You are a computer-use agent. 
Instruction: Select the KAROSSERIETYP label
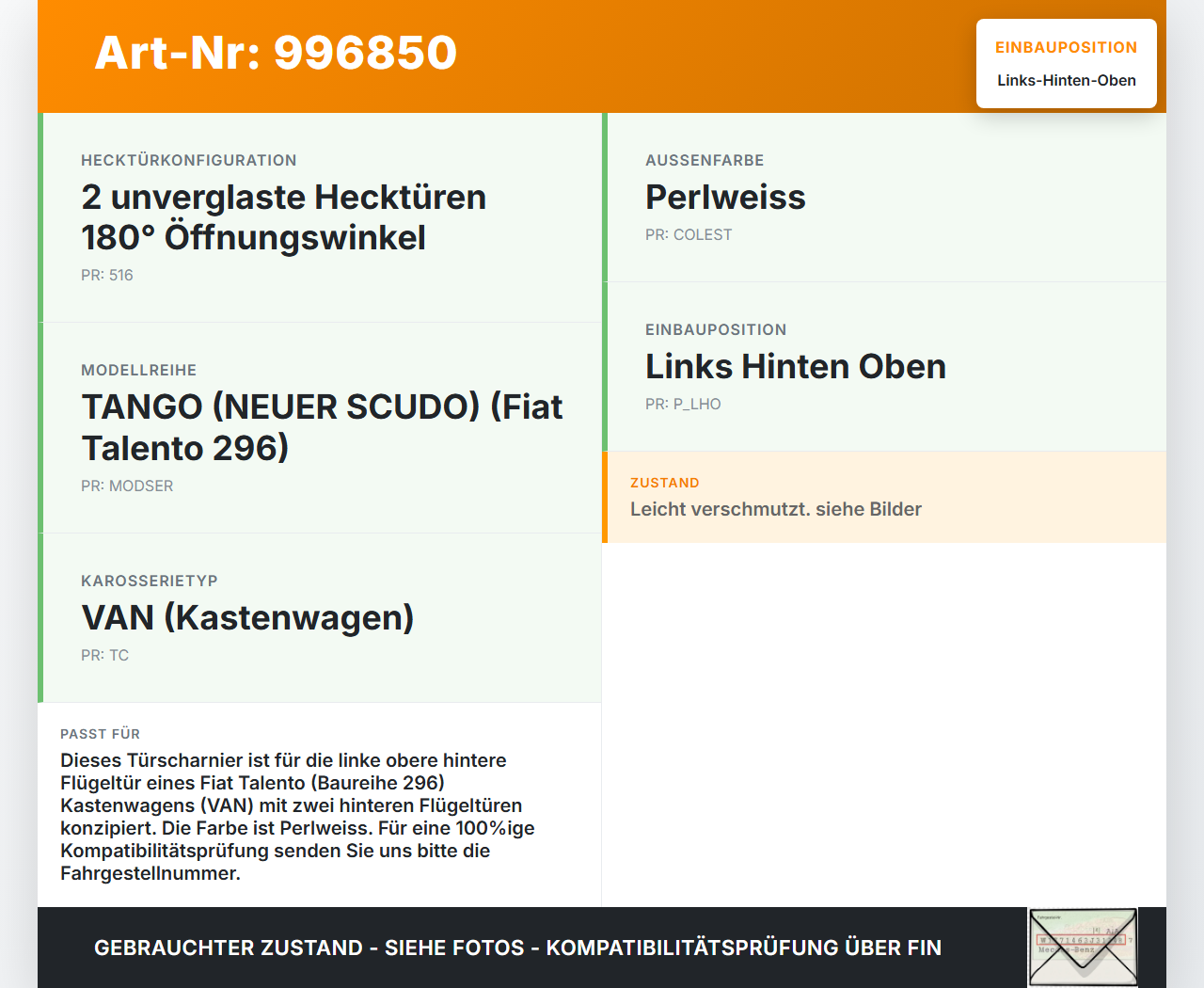click(150, 581)
